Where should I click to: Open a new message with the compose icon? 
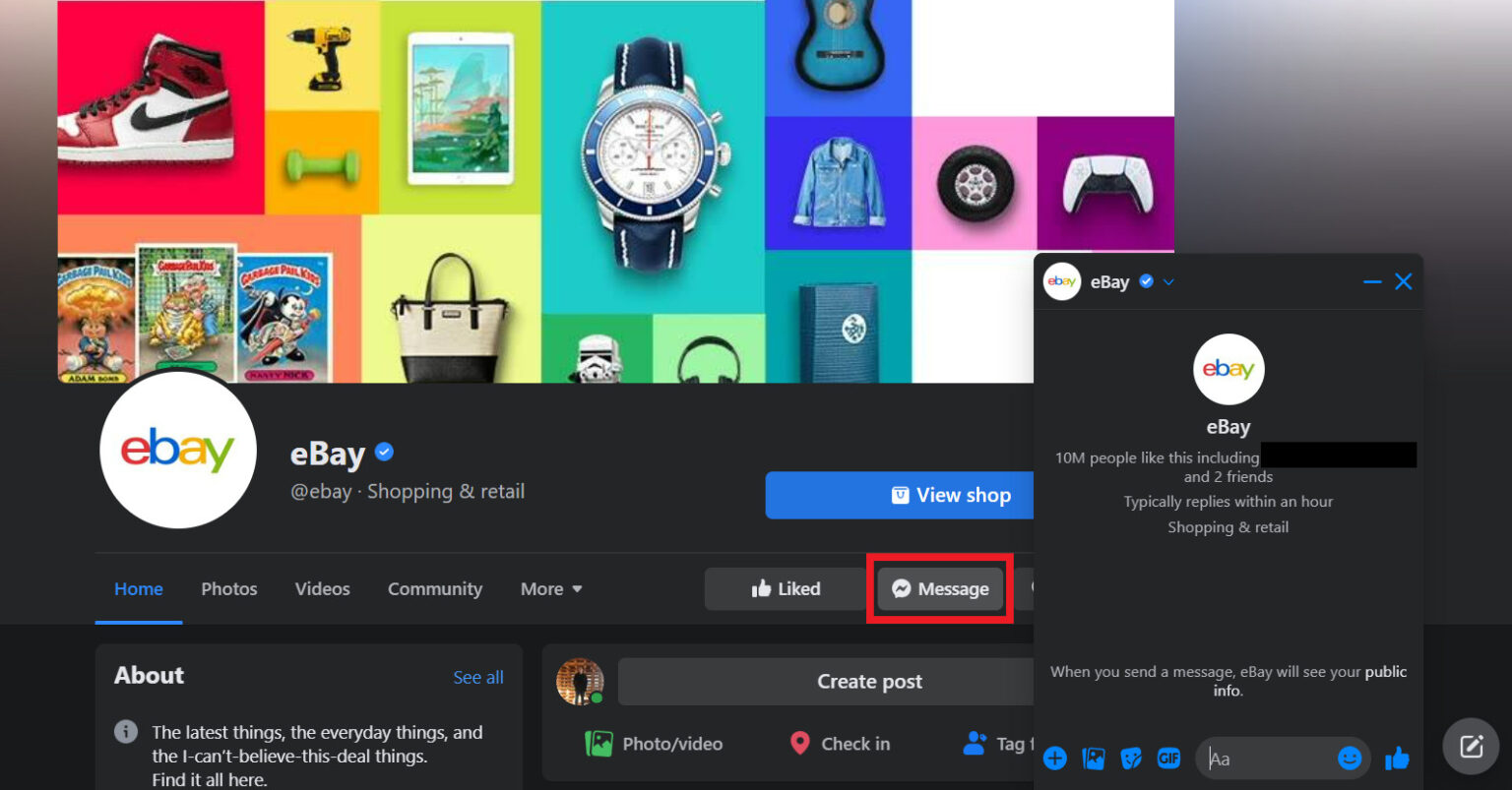(x=1470, y=745)
